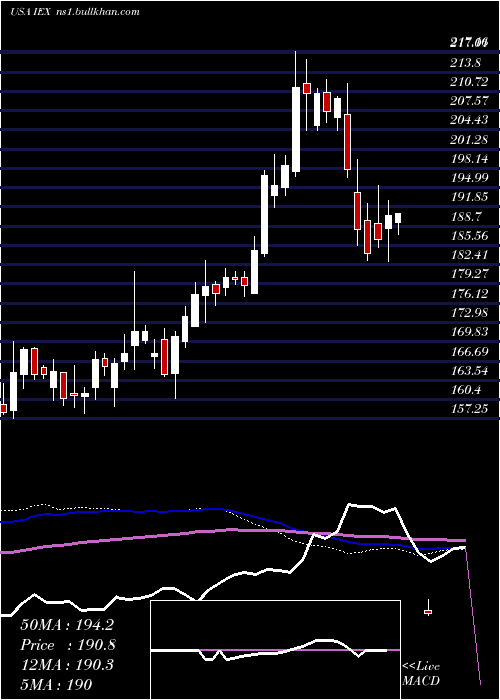This screenshot has width=500, height=700.
Task: Click the <<Live MACD label
Action: tap(421, 673)
